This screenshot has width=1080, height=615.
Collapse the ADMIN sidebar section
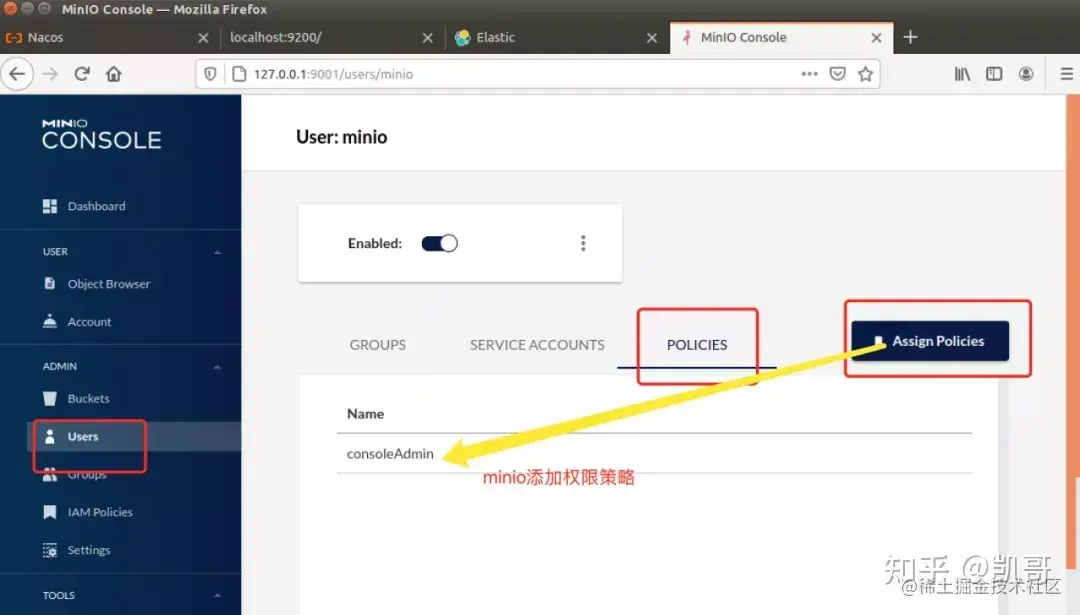218,367
